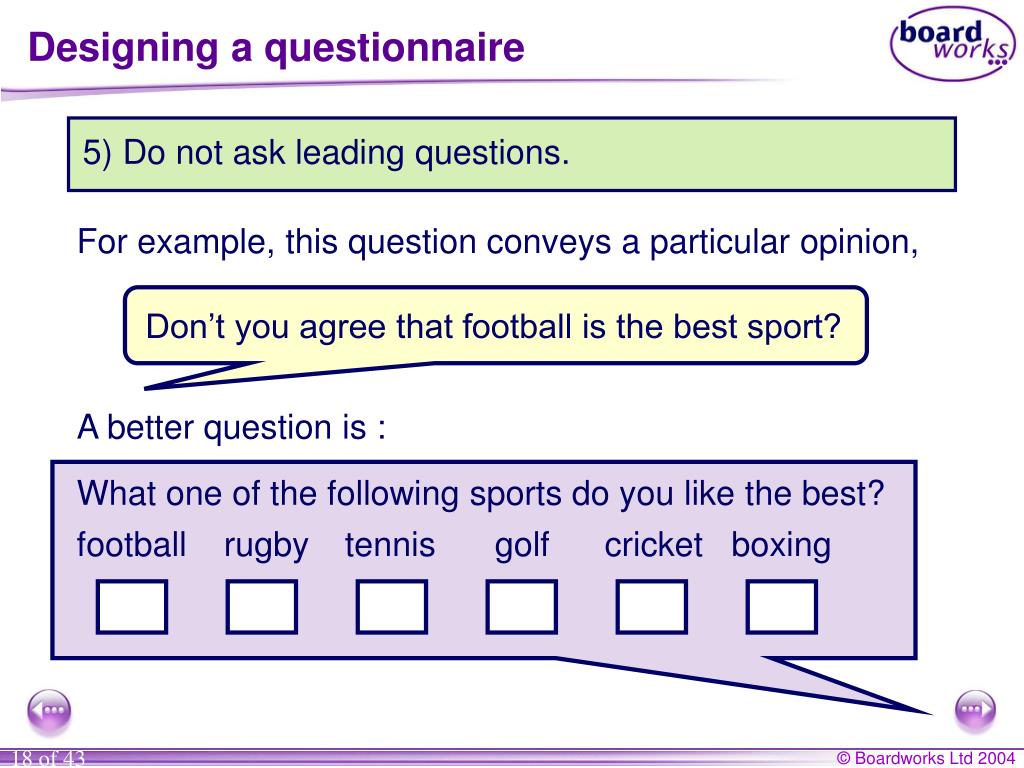Click the 'football' option label

[x=131, y=545]
